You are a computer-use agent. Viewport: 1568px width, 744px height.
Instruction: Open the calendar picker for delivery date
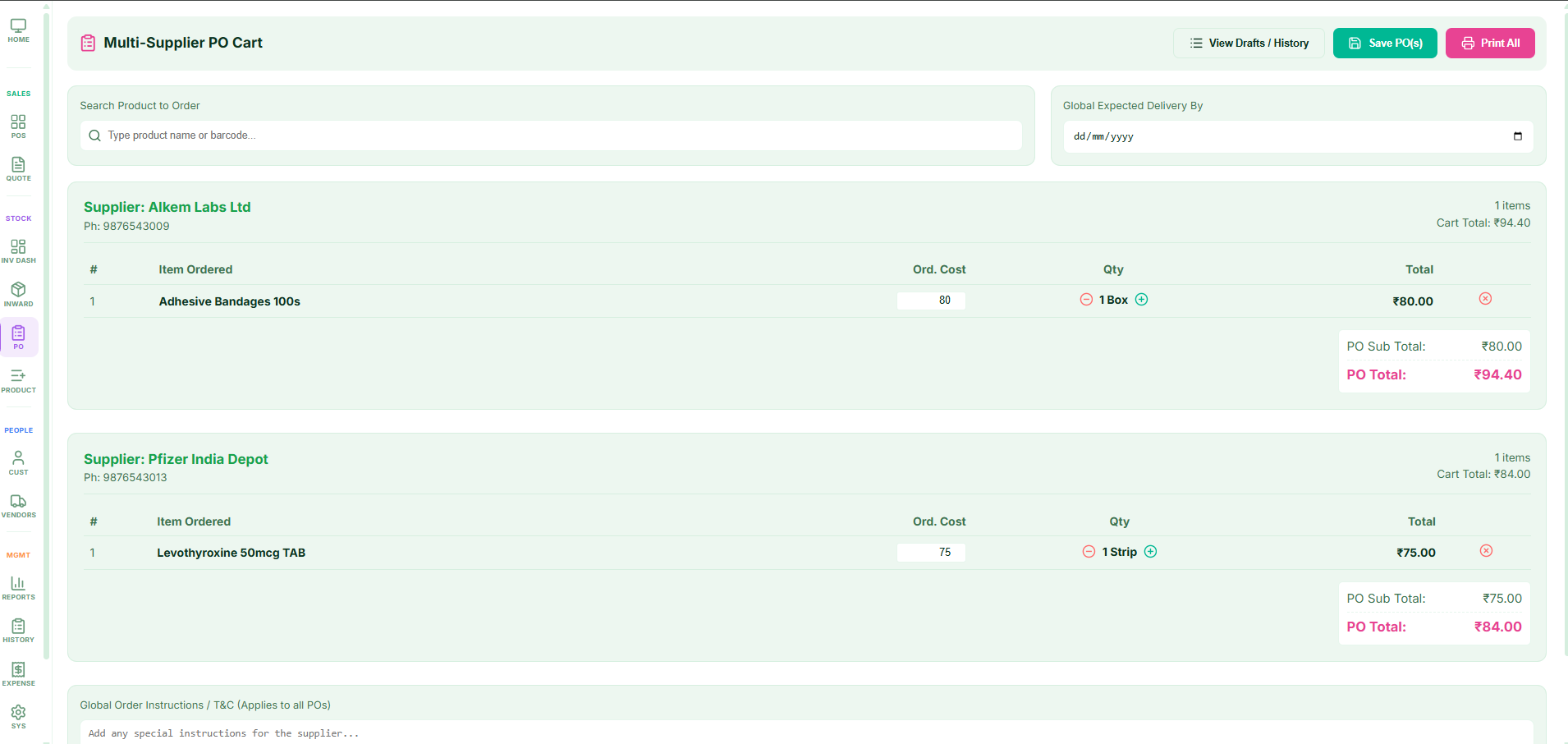pyautogui.click(x=1517, y=136)
